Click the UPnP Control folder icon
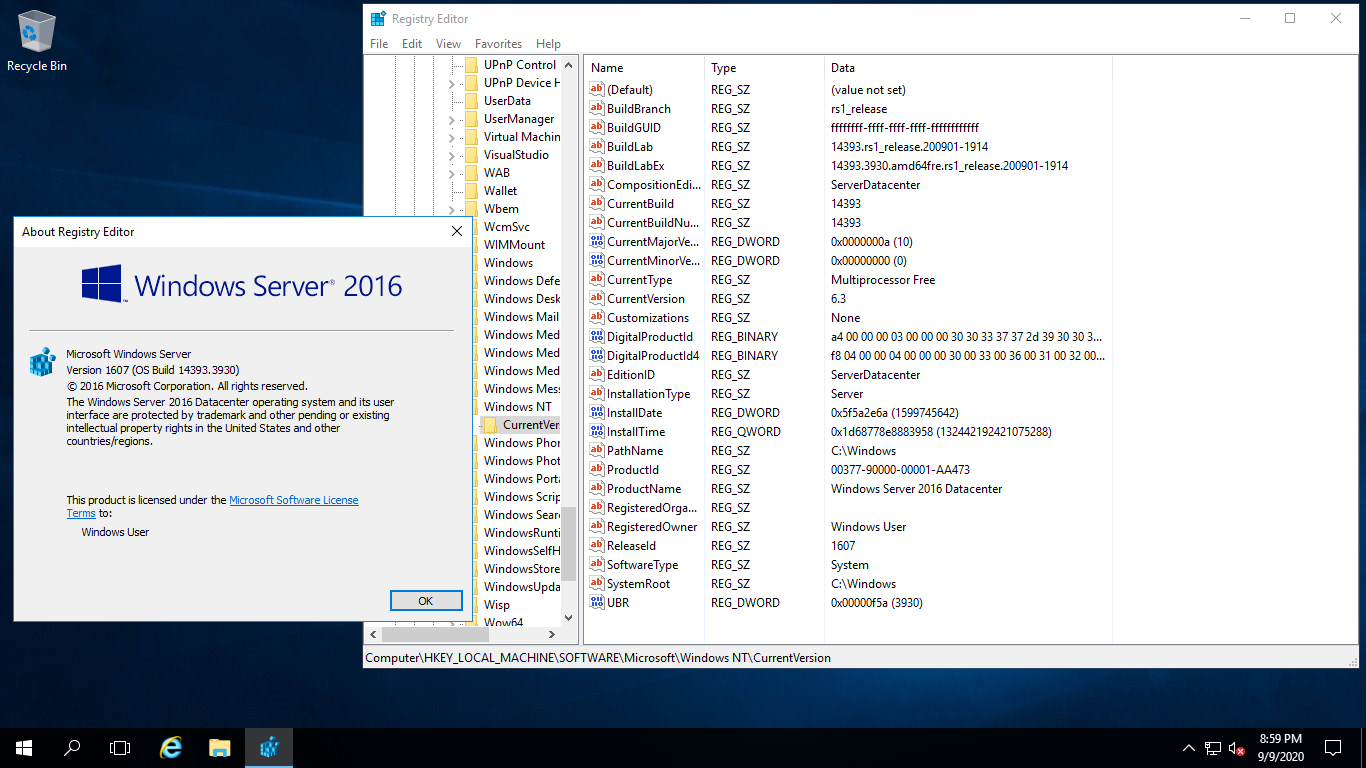This screenshot has width=1366, height=768. click(471, 65)
